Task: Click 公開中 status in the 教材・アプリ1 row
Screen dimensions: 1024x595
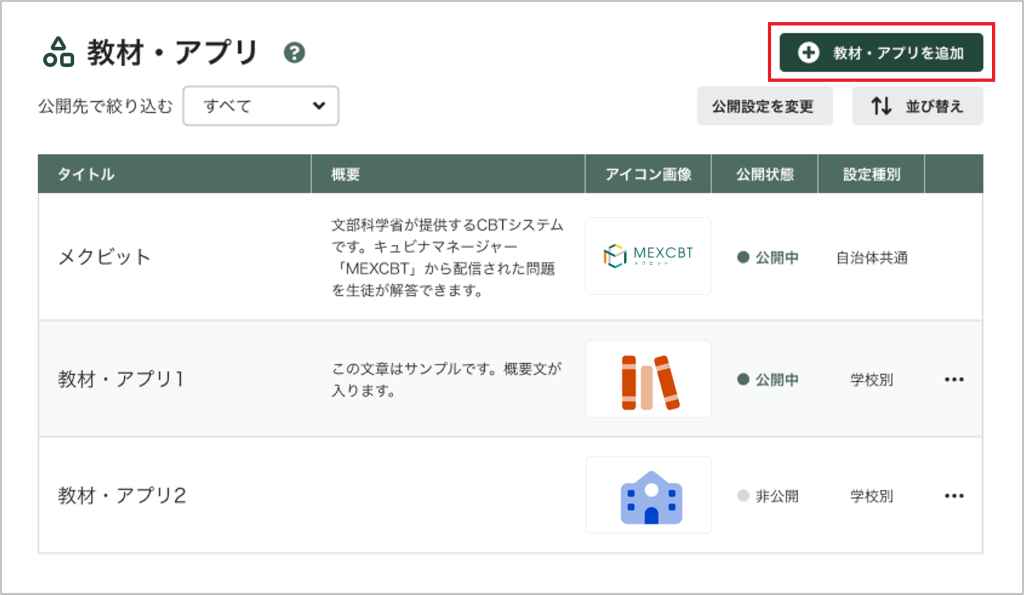Action: pyautogui.click(x=767, y=379)
